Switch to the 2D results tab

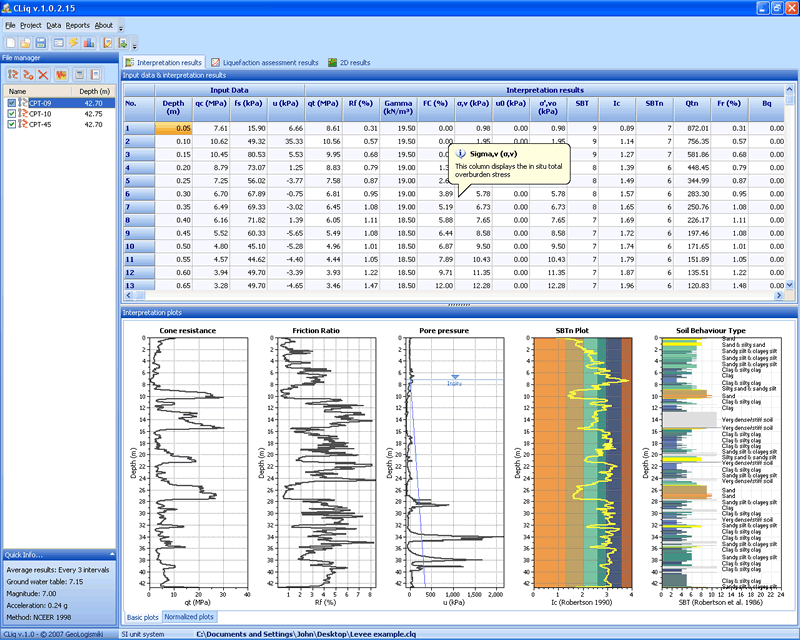349,62
